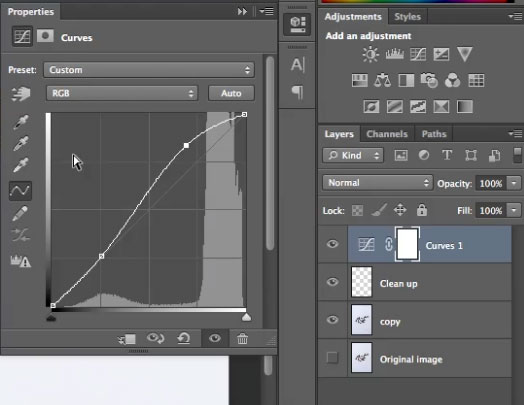Add a Levels adjustment from histogram icon

point(394,54)
